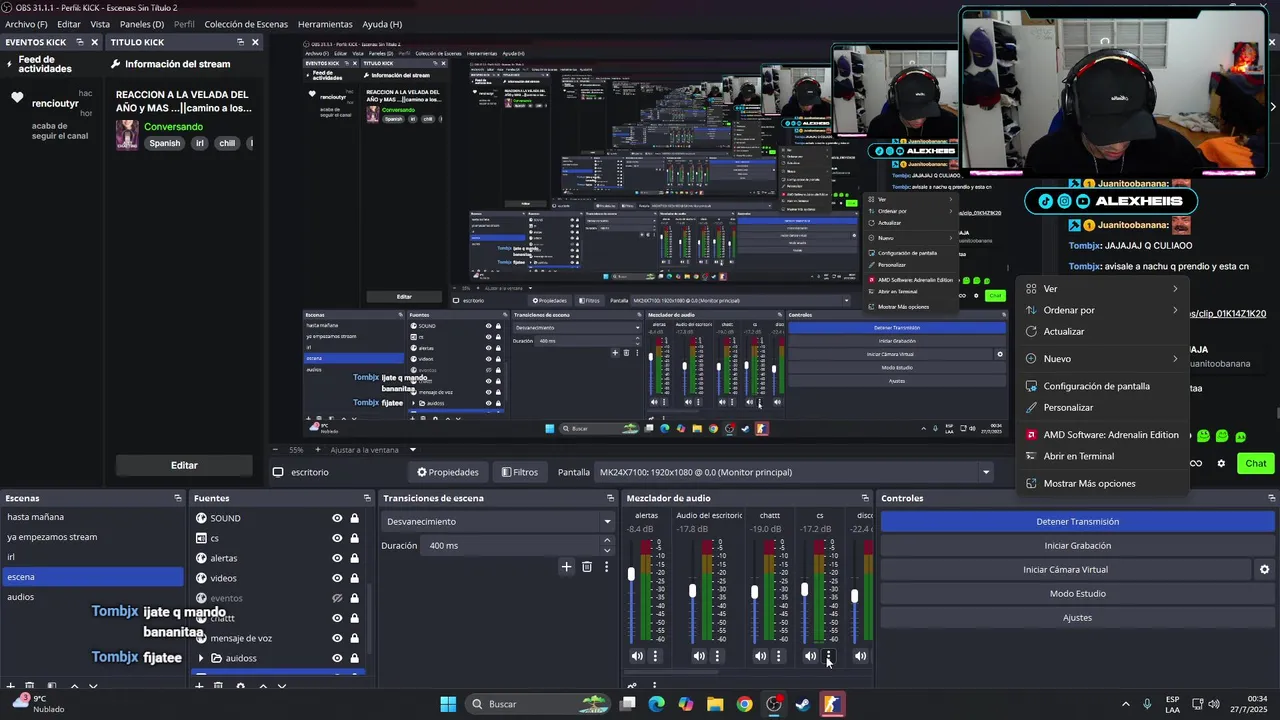
Task: Undock the Controles panel
Action: 1271,498
